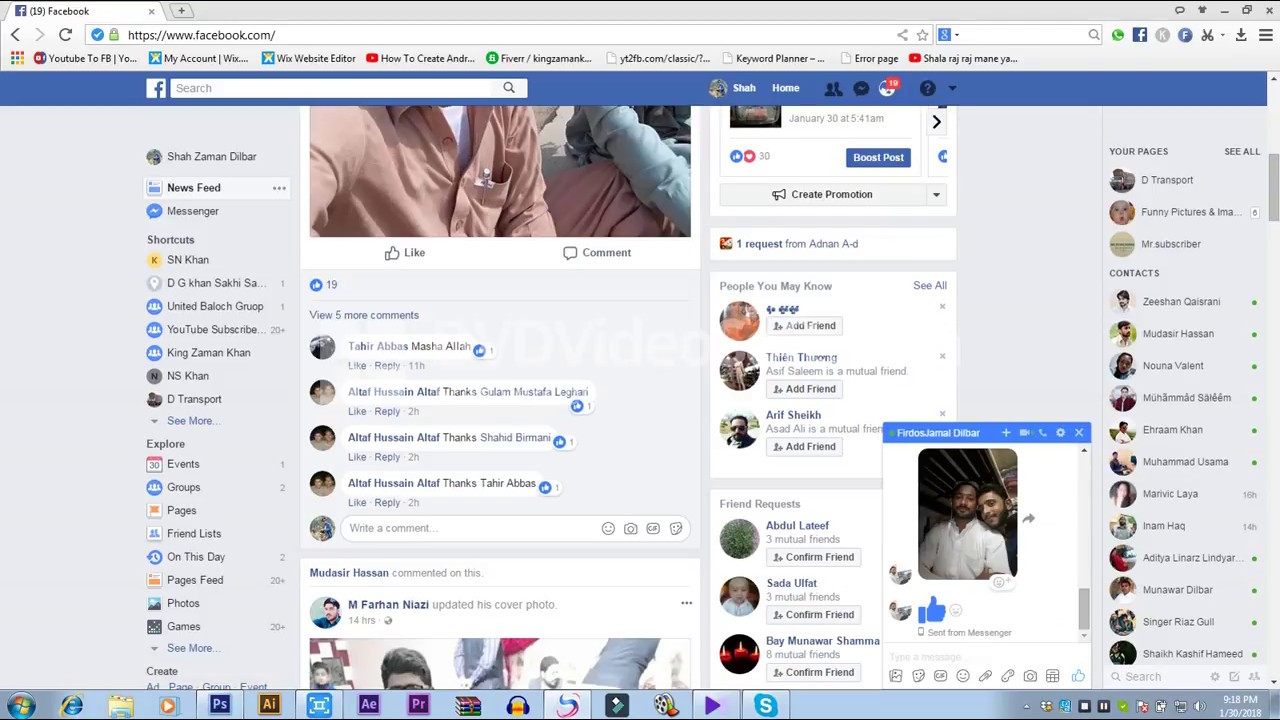Screen dimensions: 1280x720
Task: Close the FirdosJamal Dilbar chat window
Action: coord(1078,433)
